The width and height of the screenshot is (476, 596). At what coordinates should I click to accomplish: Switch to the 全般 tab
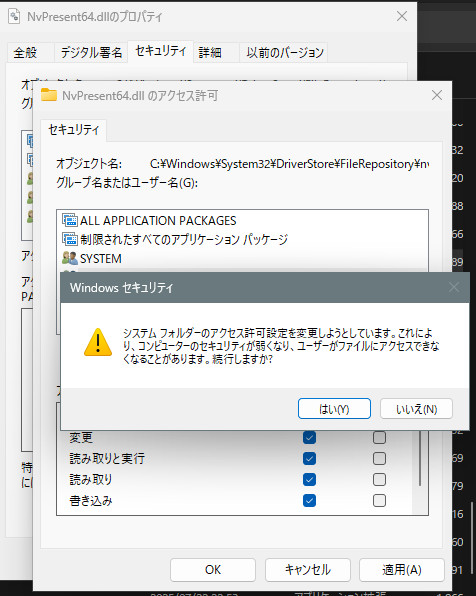(25, 52)
